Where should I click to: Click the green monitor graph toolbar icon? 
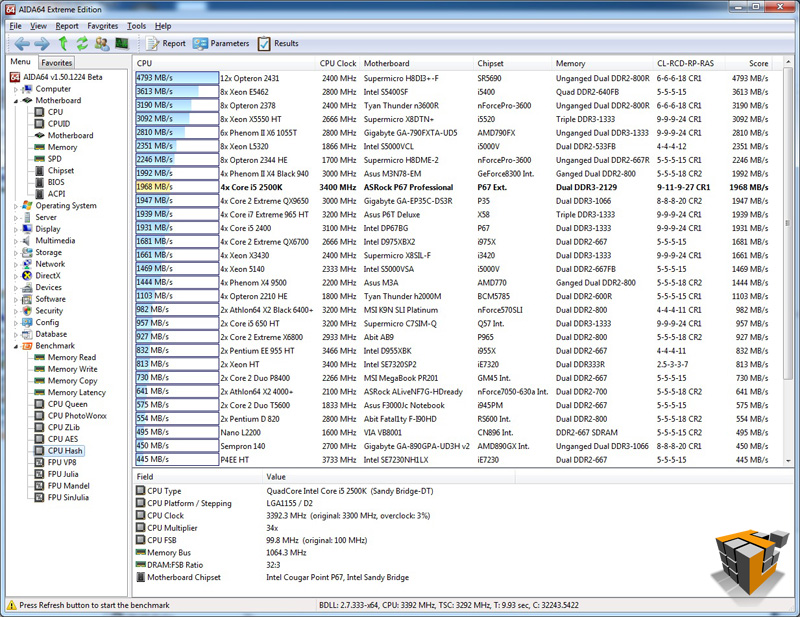[x=121, y=43]
